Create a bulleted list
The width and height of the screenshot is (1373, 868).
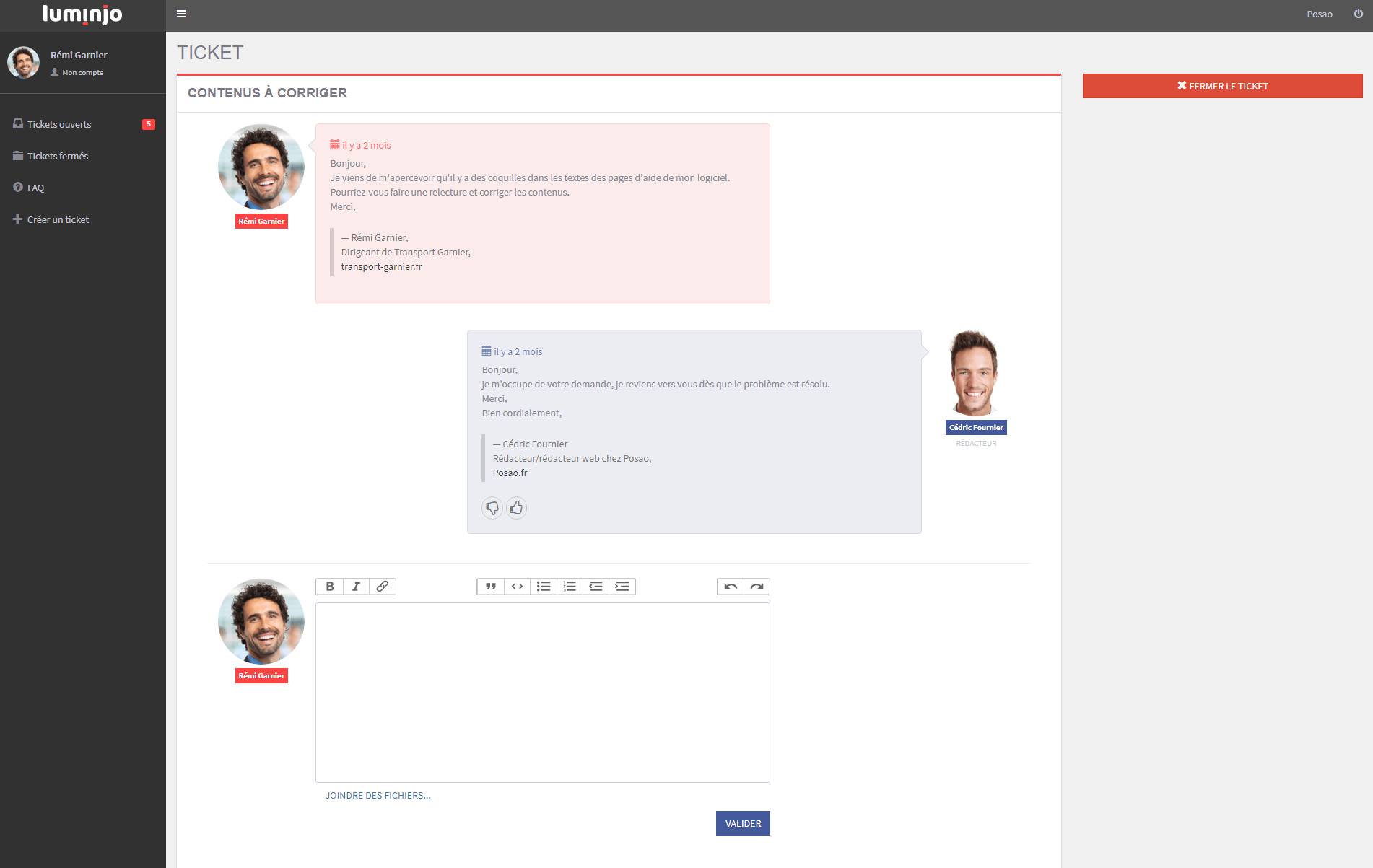(x=544, y=587)
